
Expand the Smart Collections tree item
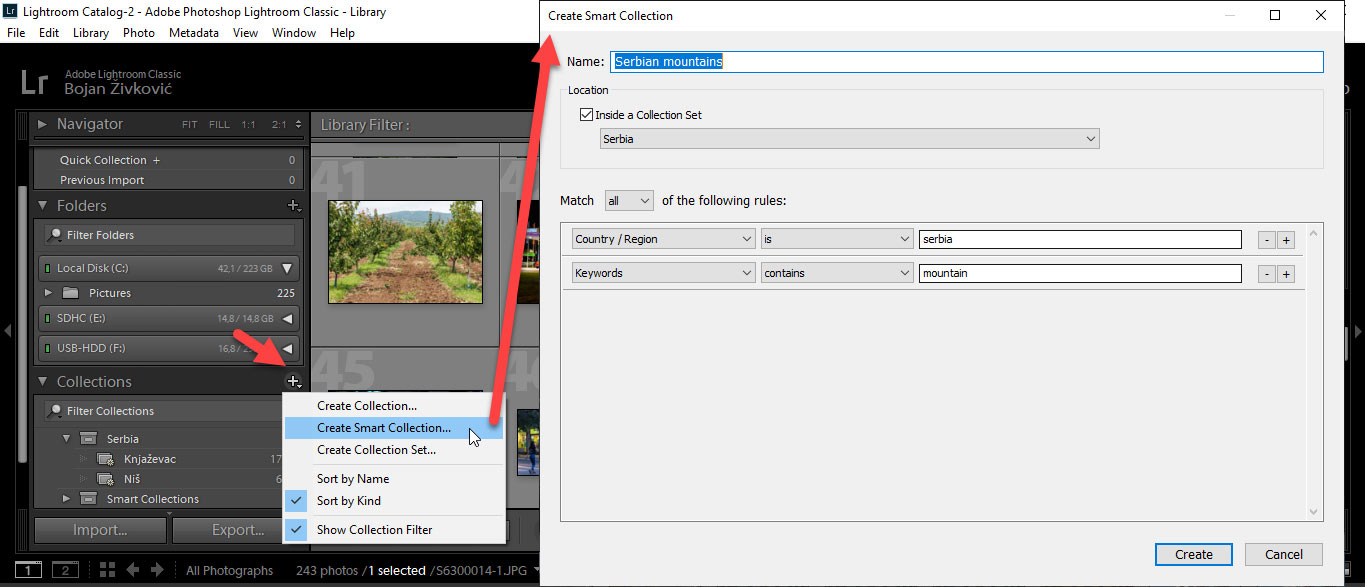66,498
